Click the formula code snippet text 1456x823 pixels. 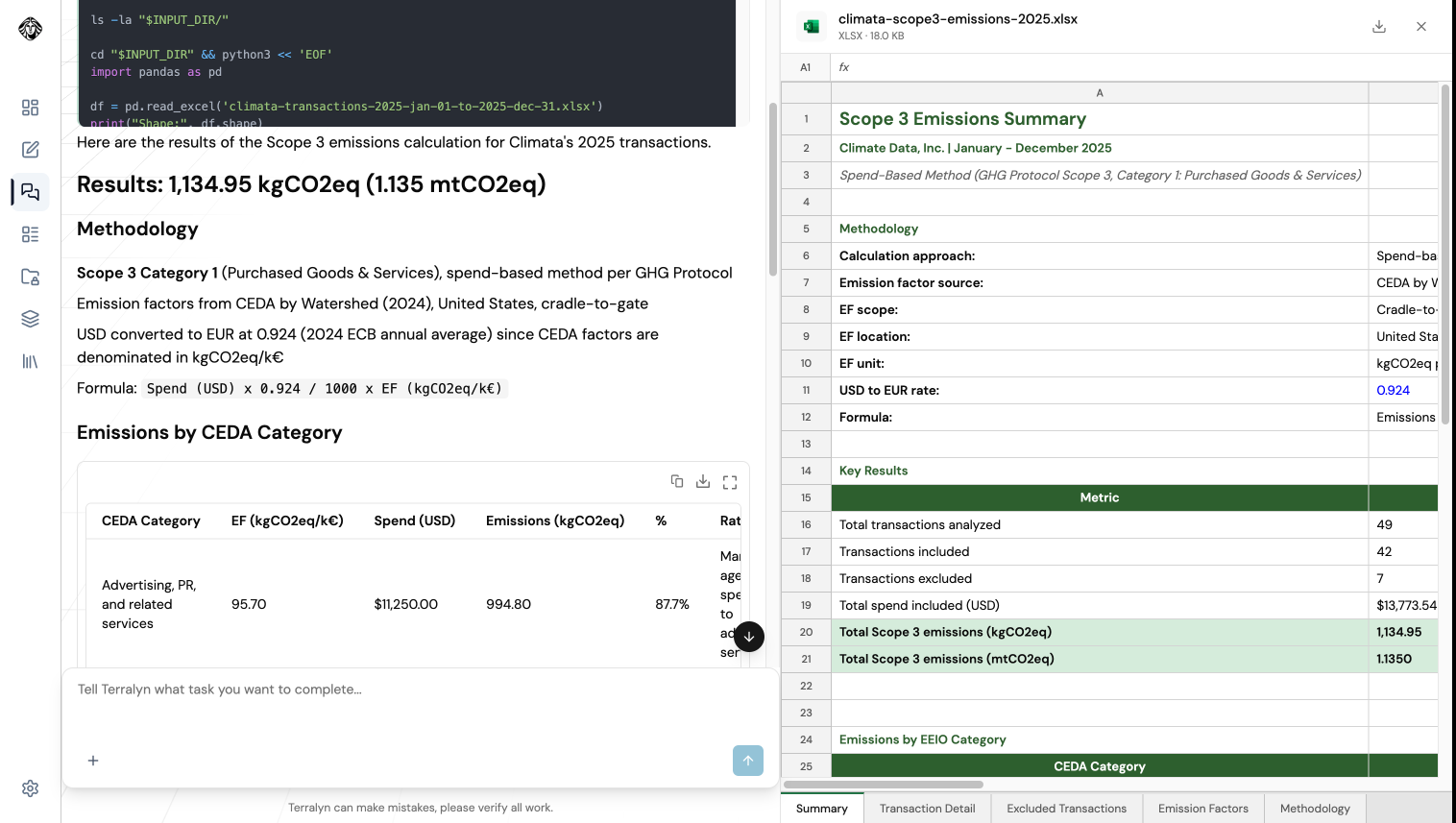[325, 388]
